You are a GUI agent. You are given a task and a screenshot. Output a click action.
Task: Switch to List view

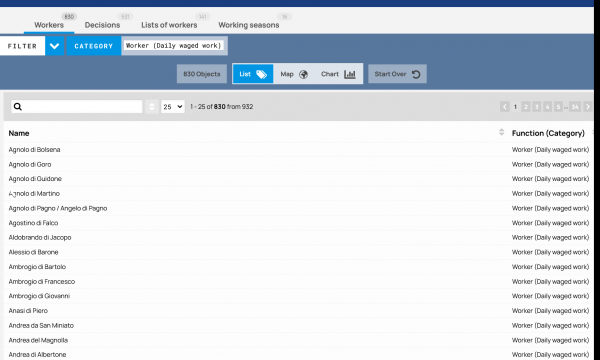point(253,74)
